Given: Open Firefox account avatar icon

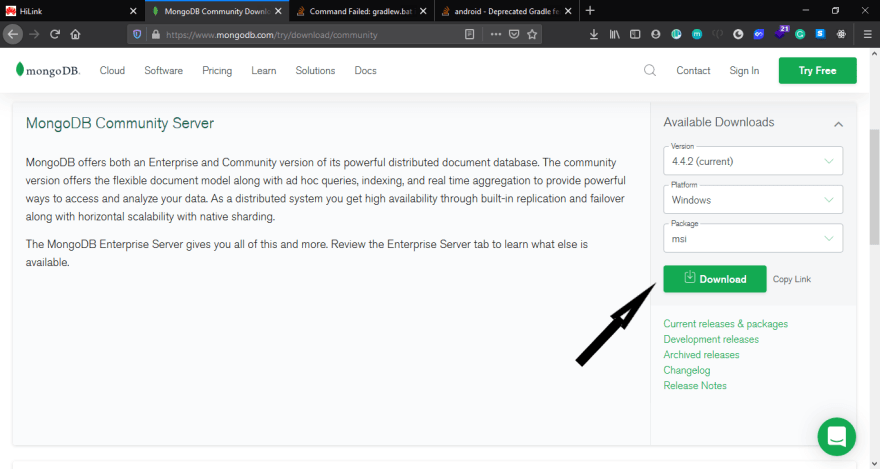Looking at the screenshot, I should coord(656,34).
